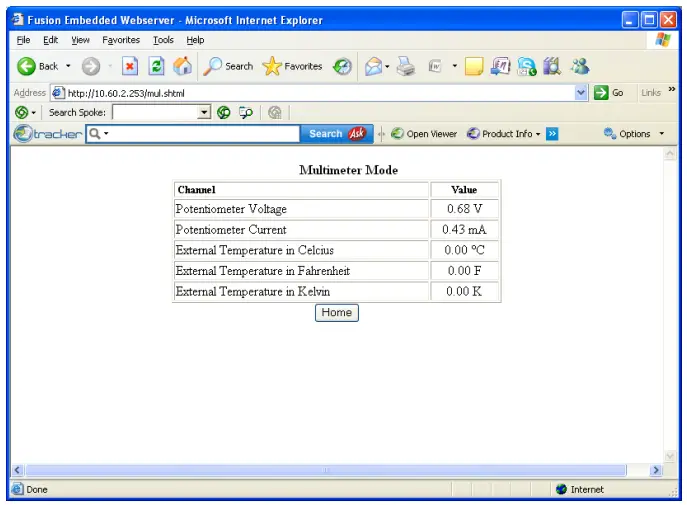Click the Research book toolbar icon
Image resolution: width=687 pixels, height=505 pixels.
[x=500, y=67]
